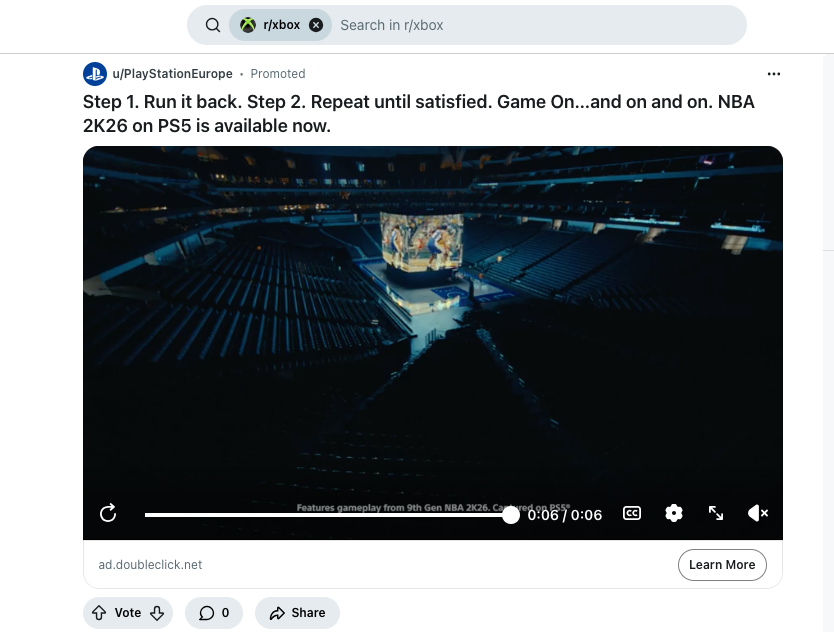Viewport: 834px width, 632px height.
Task: Upvote the NBA 2K26 post
Action: [x=100, y=612]
